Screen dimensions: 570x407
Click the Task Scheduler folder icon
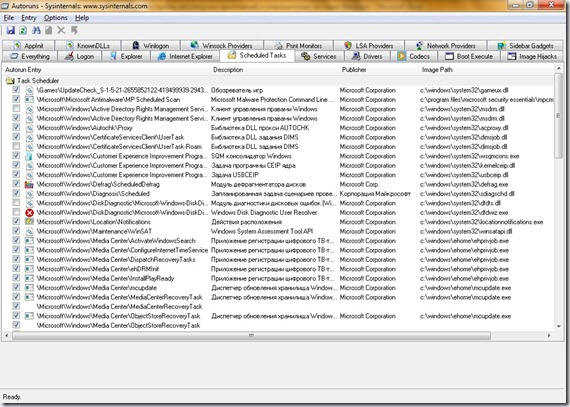10,81
